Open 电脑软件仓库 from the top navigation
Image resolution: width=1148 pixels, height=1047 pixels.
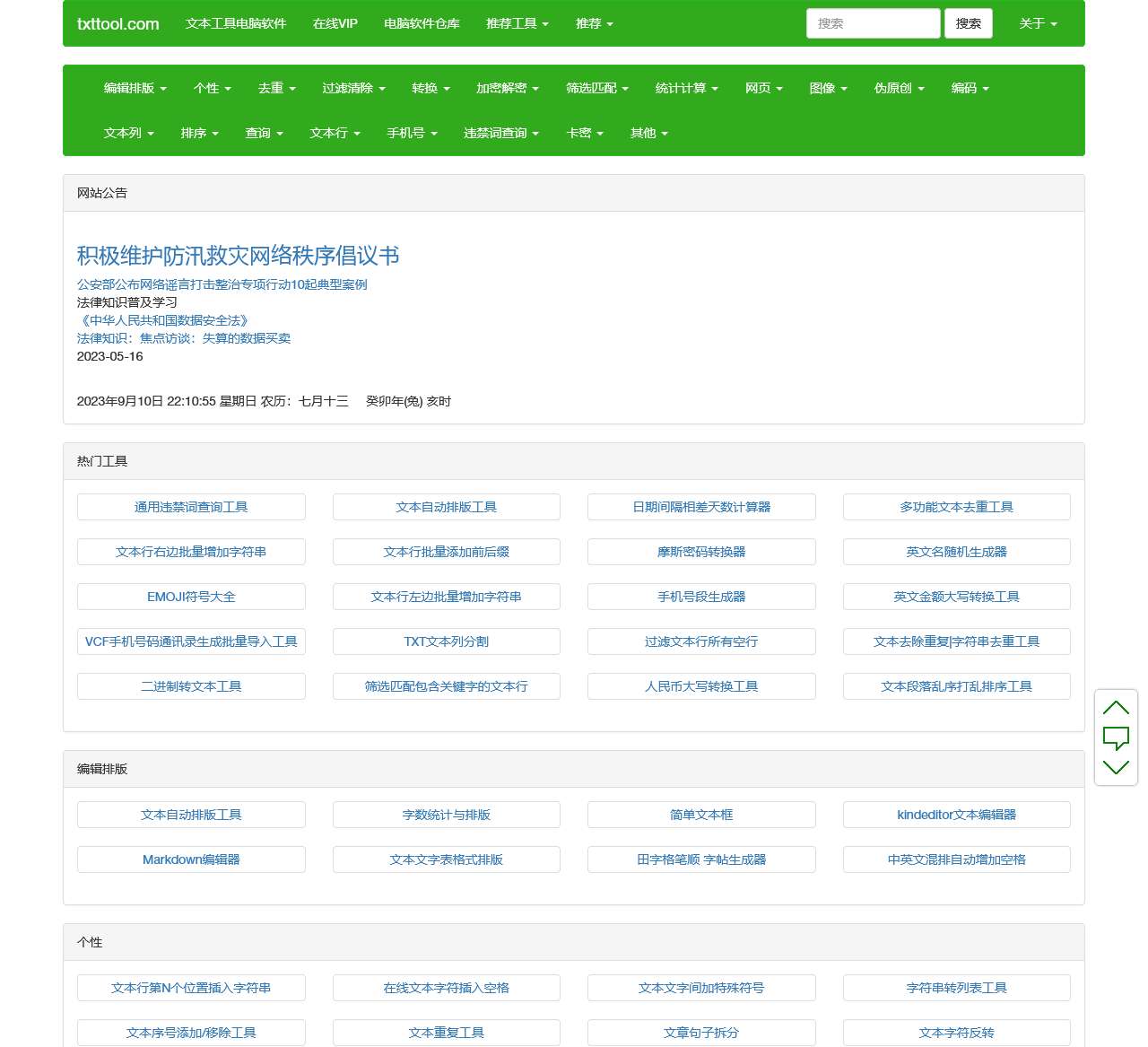click(x=422, y=23)
